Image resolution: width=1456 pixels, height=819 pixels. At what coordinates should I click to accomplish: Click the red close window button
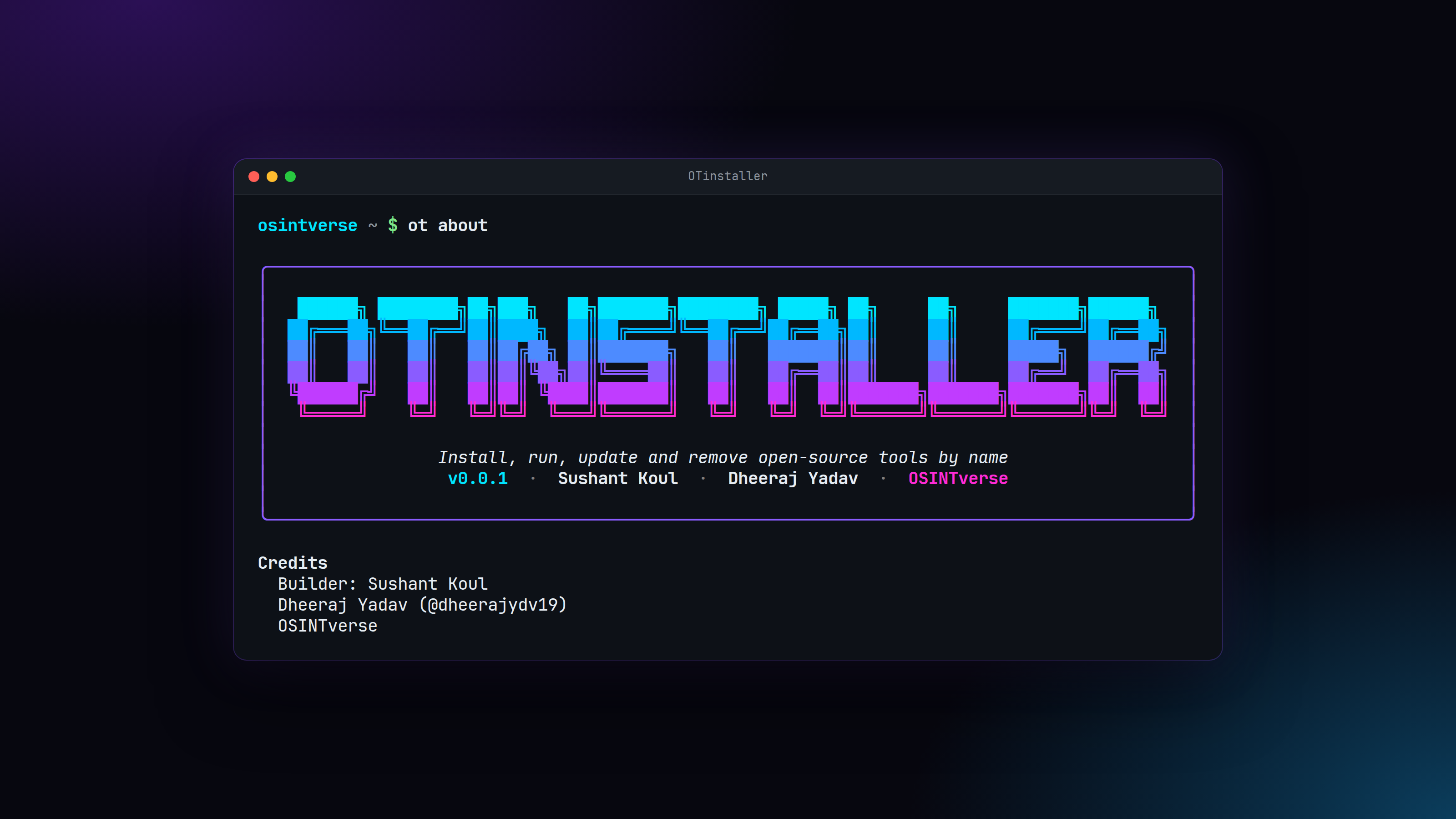pos(254,177)
